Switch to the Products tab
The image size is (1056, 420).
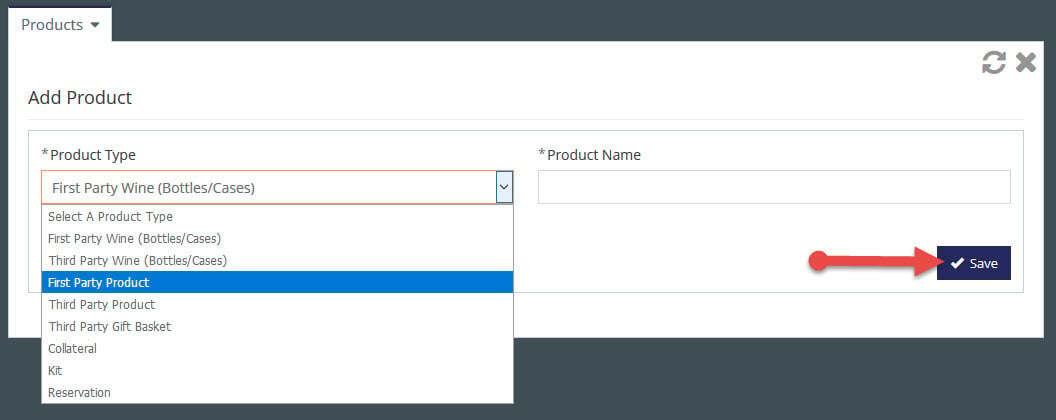[x=60, y=24]
